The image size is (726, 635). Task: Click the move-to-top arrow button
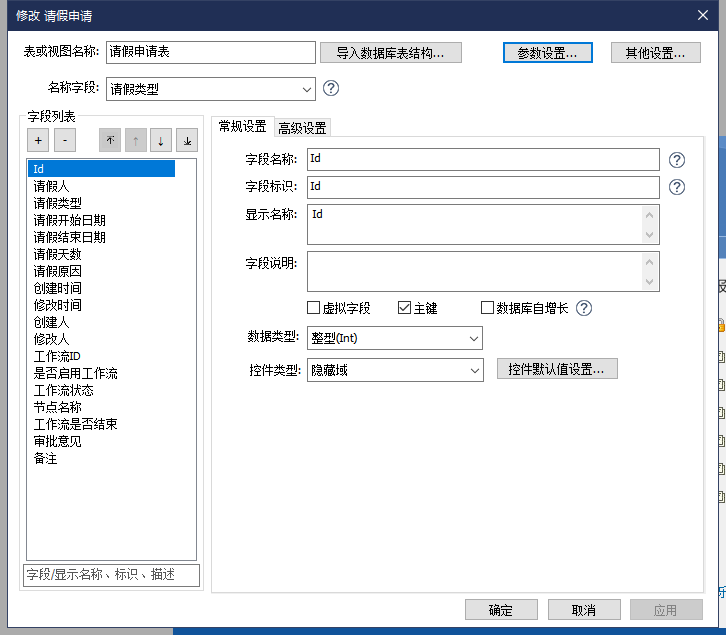[110, 141]
